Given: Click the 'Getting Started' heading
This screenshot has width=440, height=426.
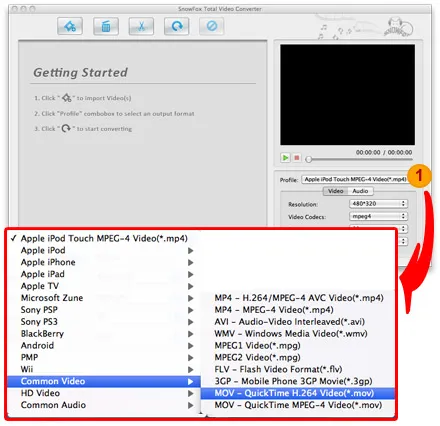Looking at the screenshot, I should tap(80, 73).
